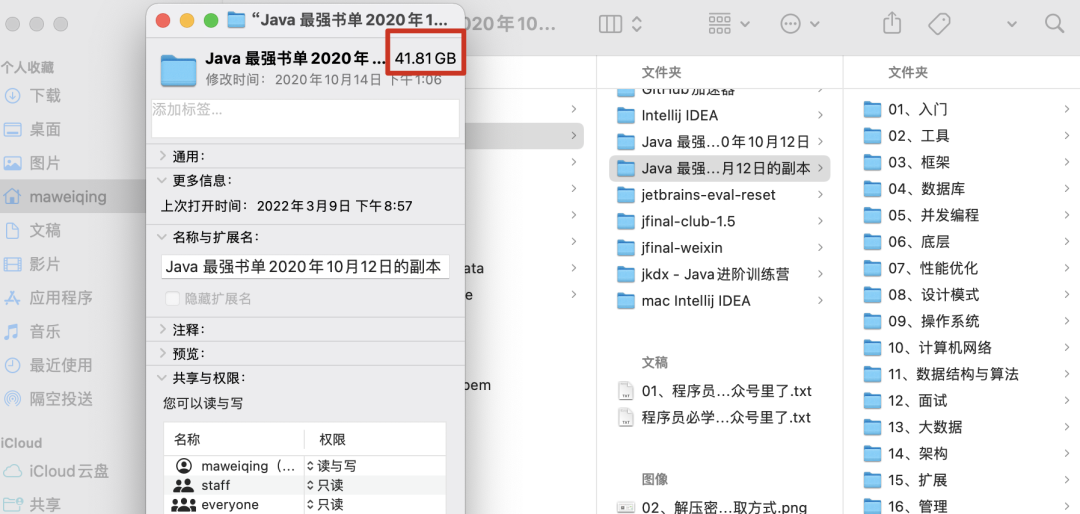Expand the 预览 section
Image resolution: width=1080 pixels, height=514 pixels.
162,353
